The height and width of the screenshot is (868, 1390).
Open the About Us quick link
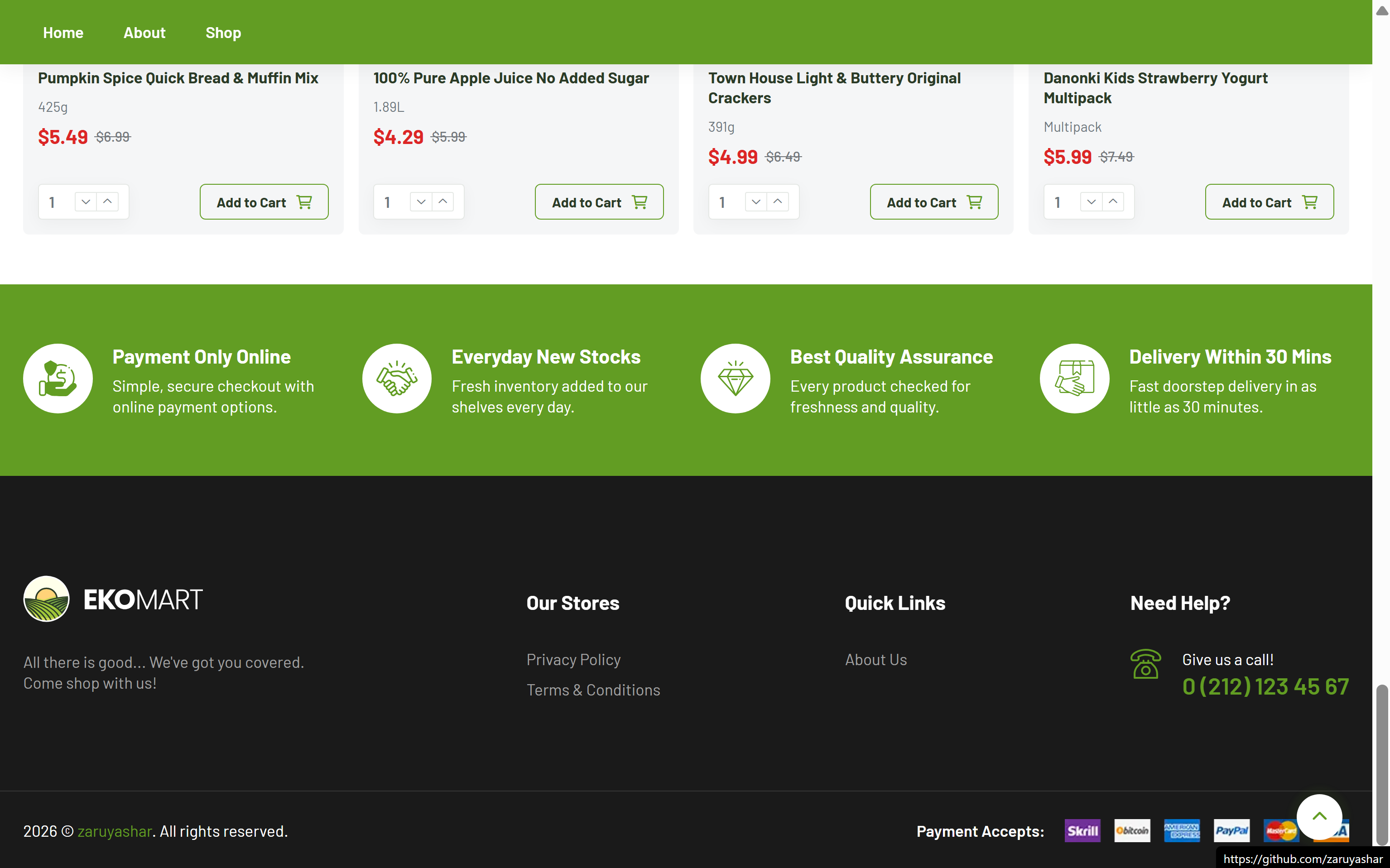[x=876, y=660]
